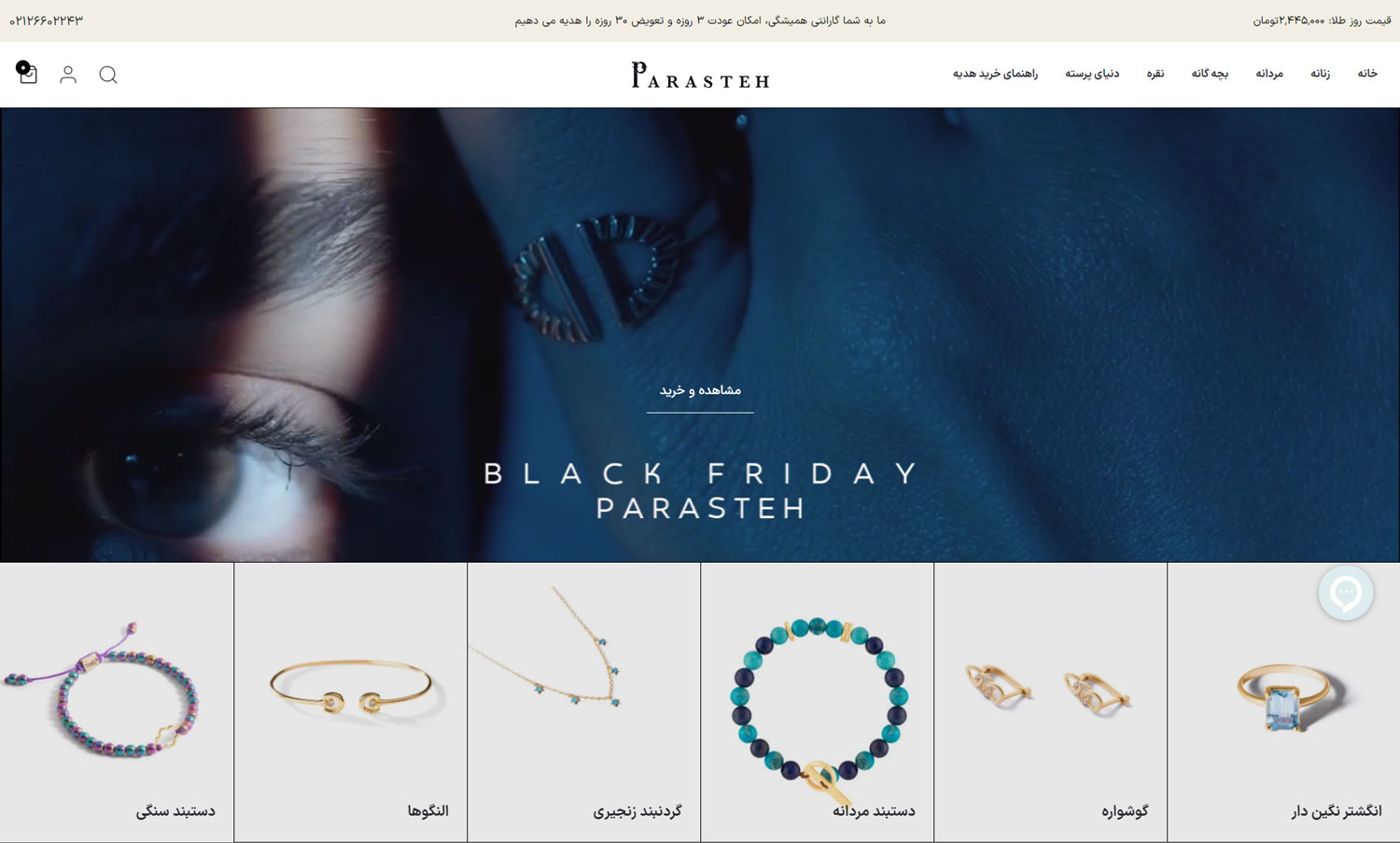Click the phone number in top bar
The image size is (1400, 843).
47,21
